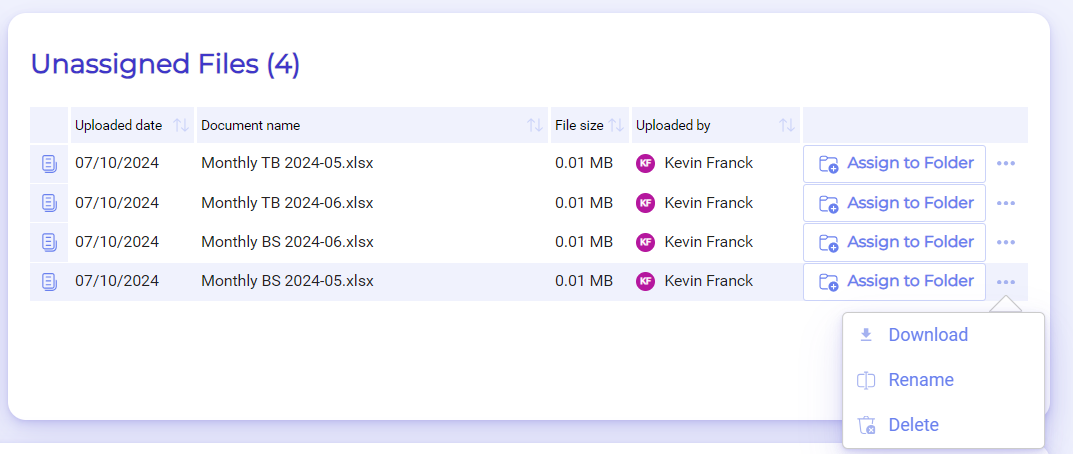
Task: Assign Monthly TB 2024-05.xlsx to a folder
Action: click(x=894, y=164)
